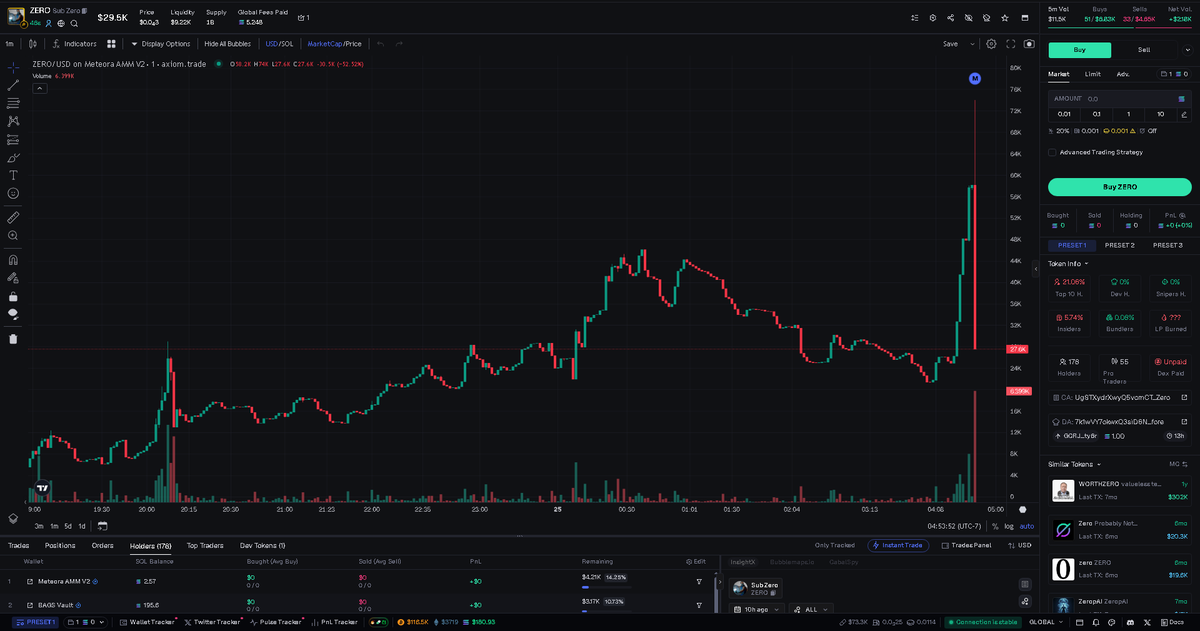The height and width of the screenshot is (631, 1200).
Task: Open the emoji icons tool
Action: coord(13,193)
